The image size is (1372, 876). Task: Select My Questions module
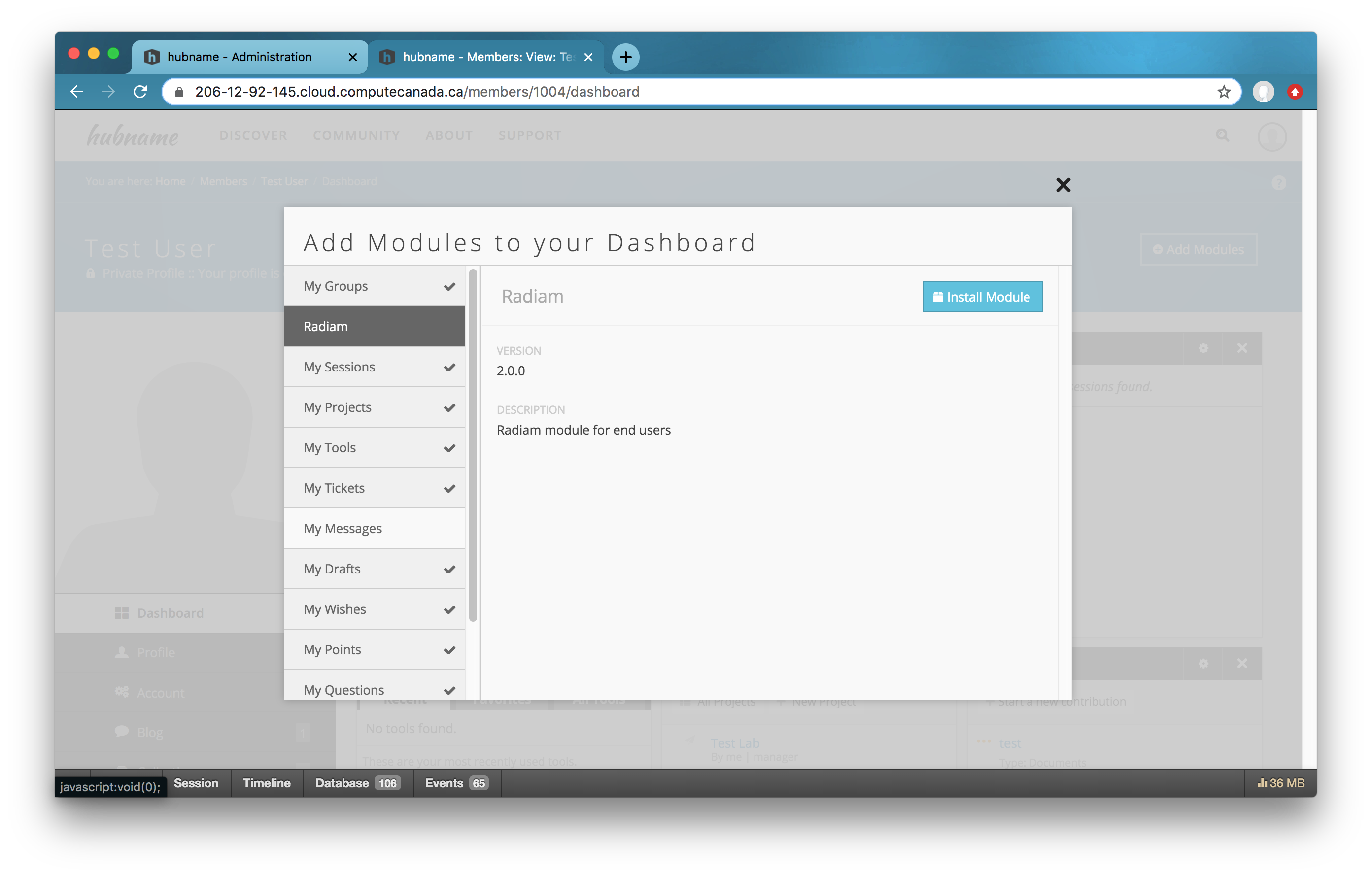click(x=375, y=686)
